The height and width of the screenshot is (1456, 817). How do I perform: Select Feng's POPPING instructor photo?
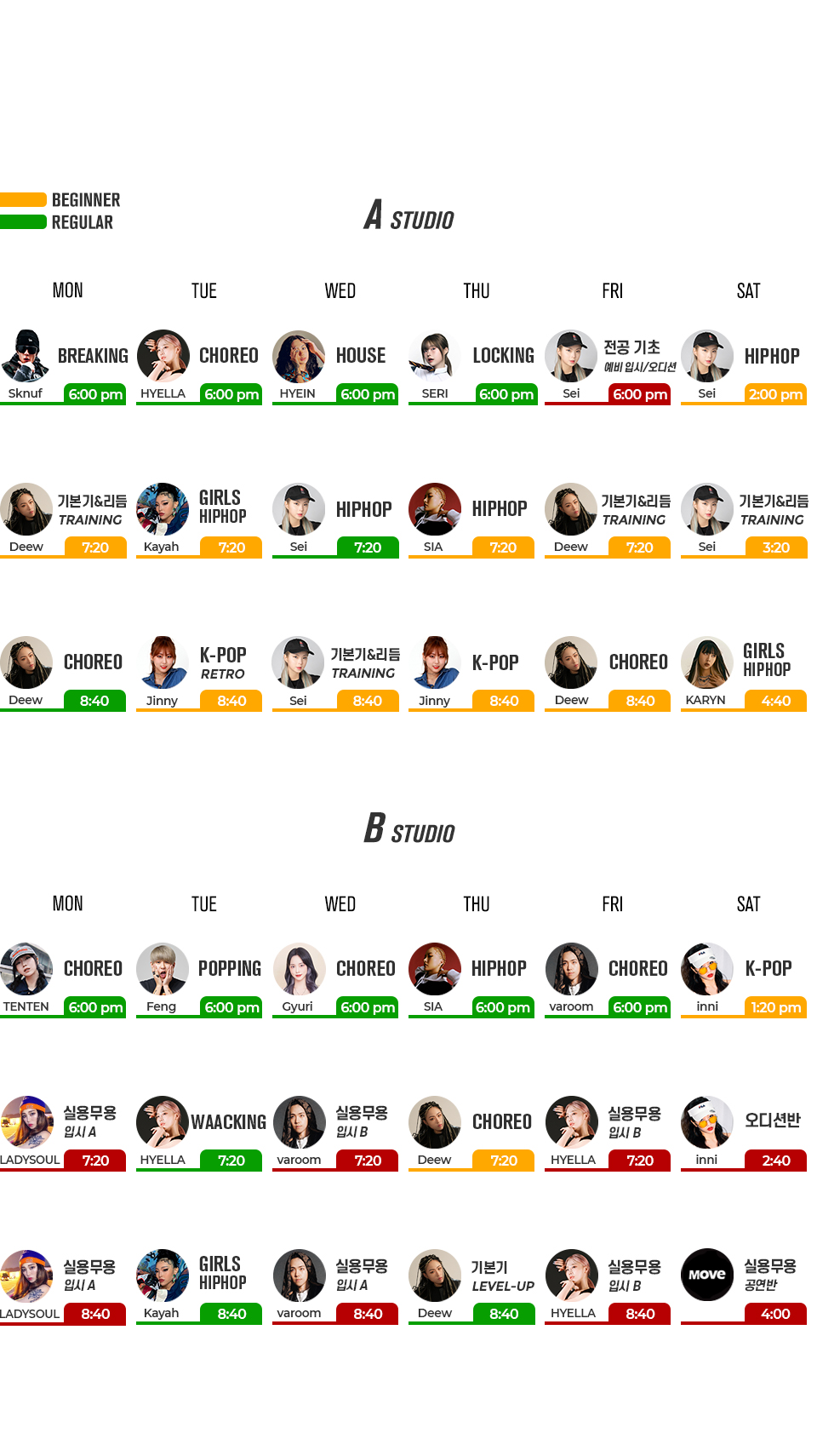[x=163, y=969]
